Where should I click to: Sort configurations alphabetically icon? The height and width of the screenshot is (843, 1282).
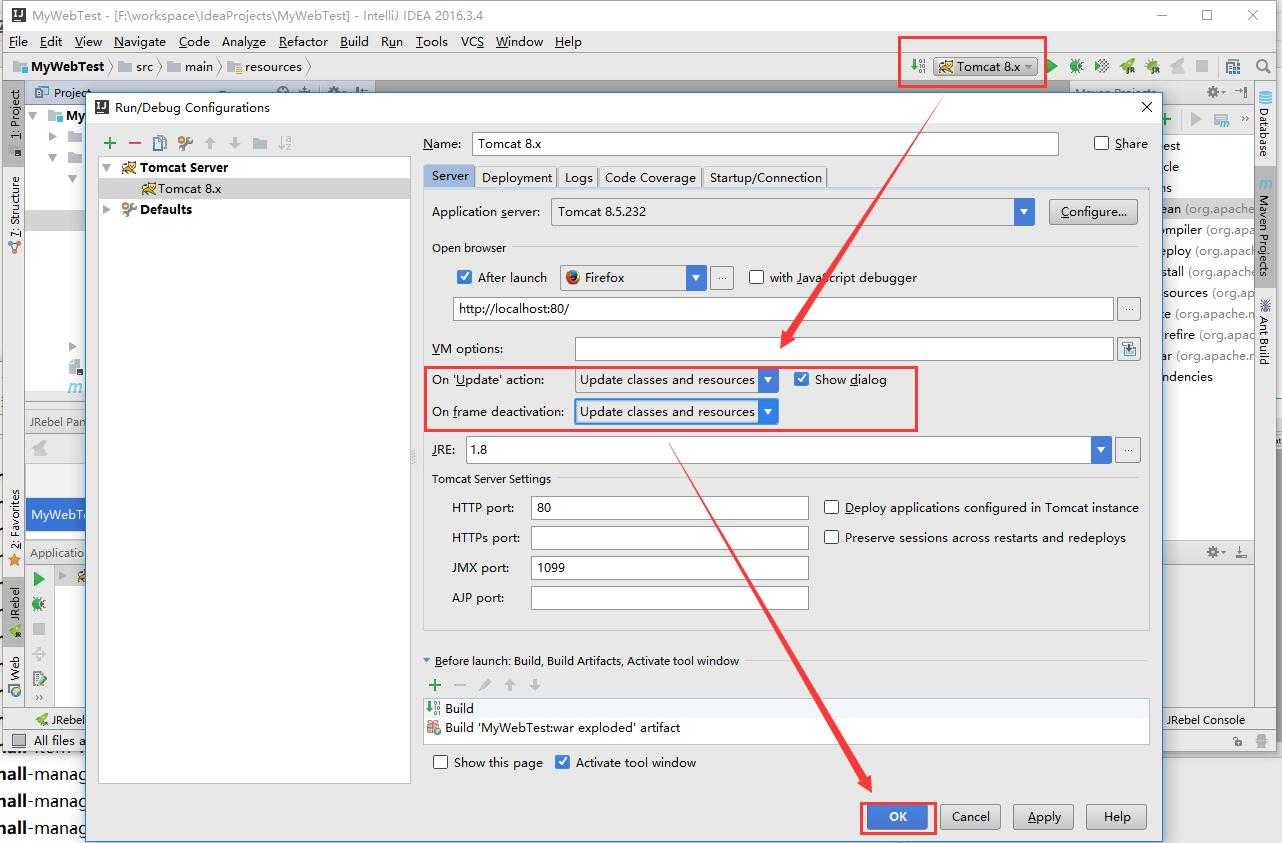tap(285, 143)
